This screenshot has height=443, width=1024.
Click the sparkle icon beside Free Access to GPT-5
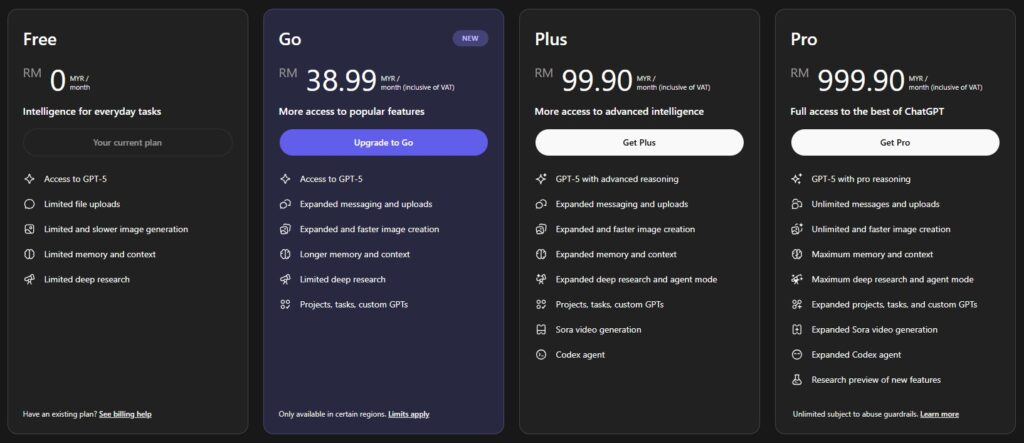29,179
